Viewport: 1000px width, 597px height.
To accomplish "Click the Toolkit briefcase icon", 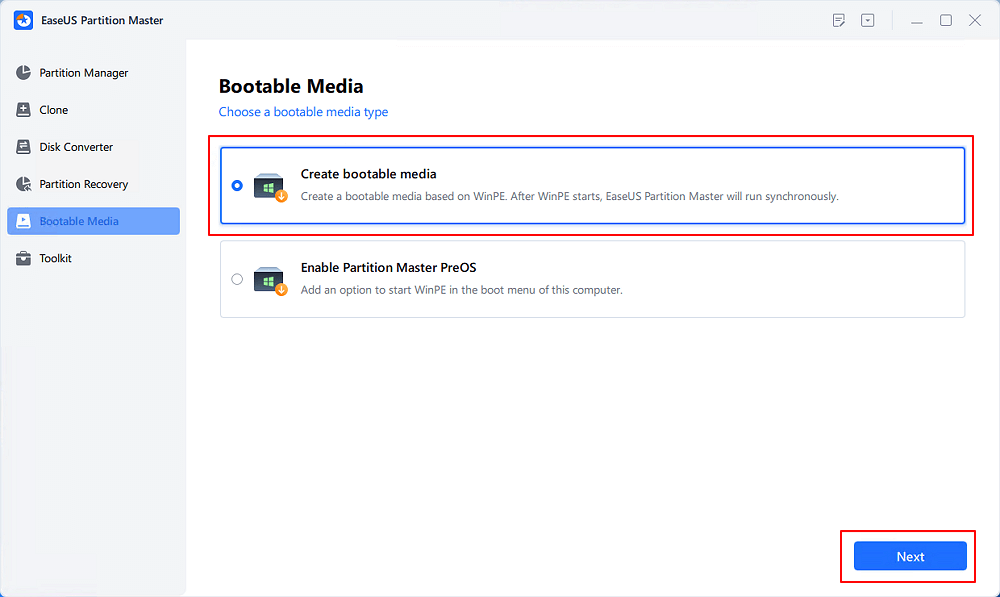I will pyautogui.click(x=23, y=258).
